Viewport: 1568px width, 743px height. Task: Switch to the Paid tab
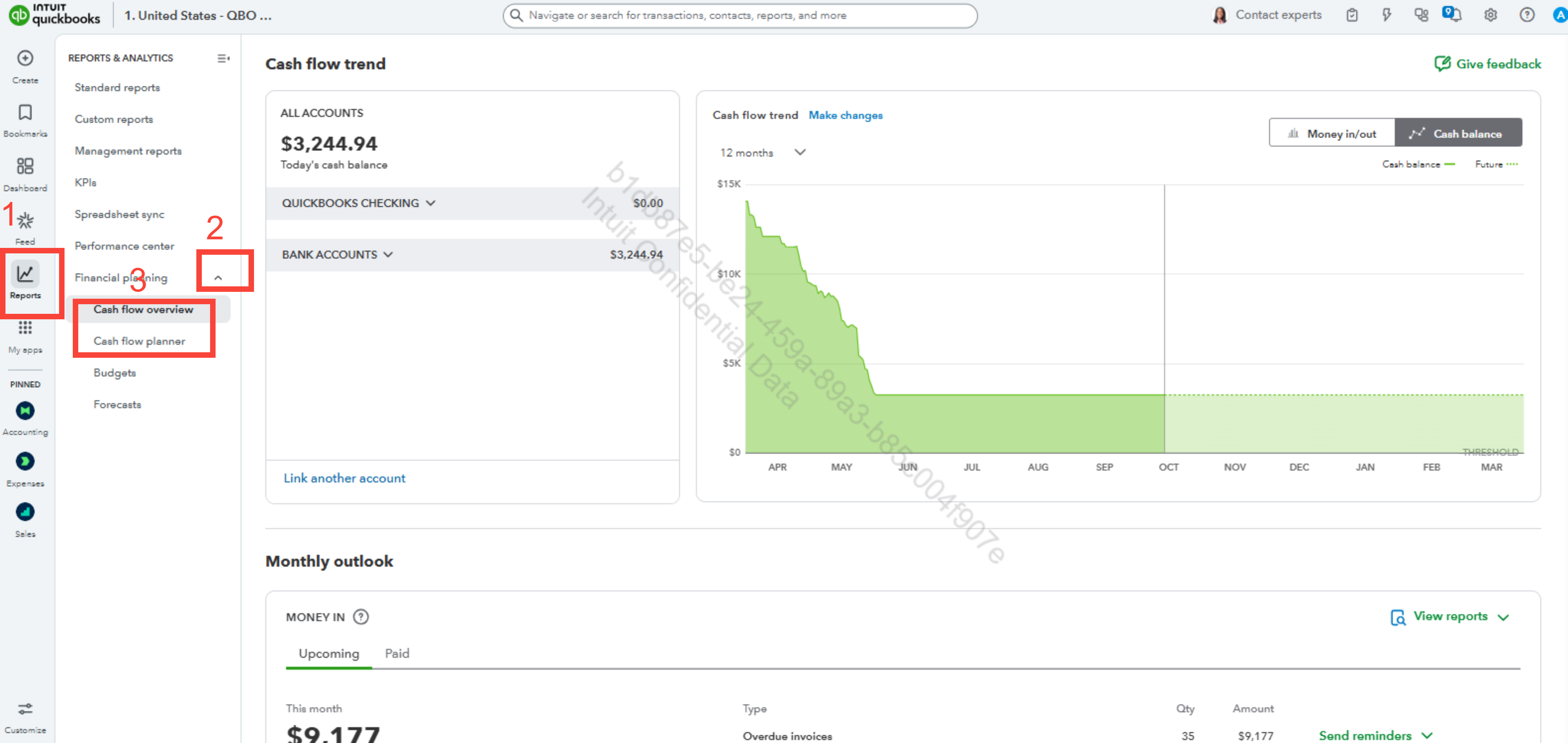397,653
